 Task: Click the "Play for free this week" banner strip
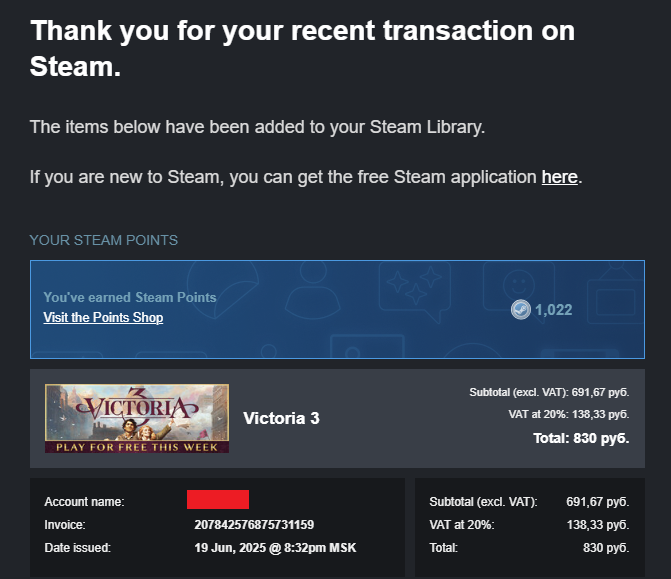click(137, 447)
